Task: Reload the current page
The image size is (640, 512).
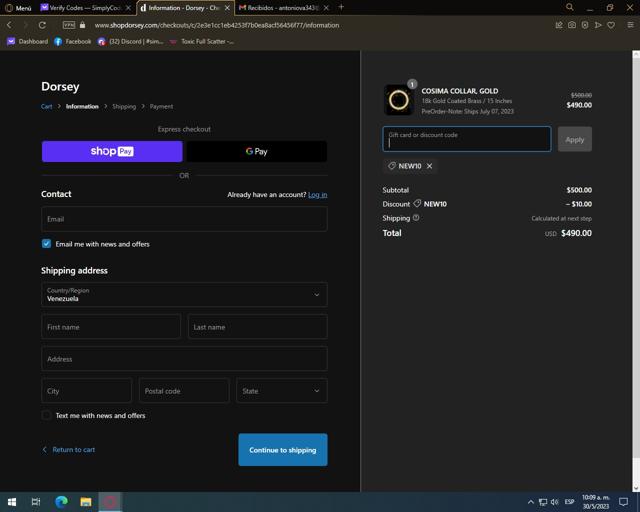Action: pos(42,25)
